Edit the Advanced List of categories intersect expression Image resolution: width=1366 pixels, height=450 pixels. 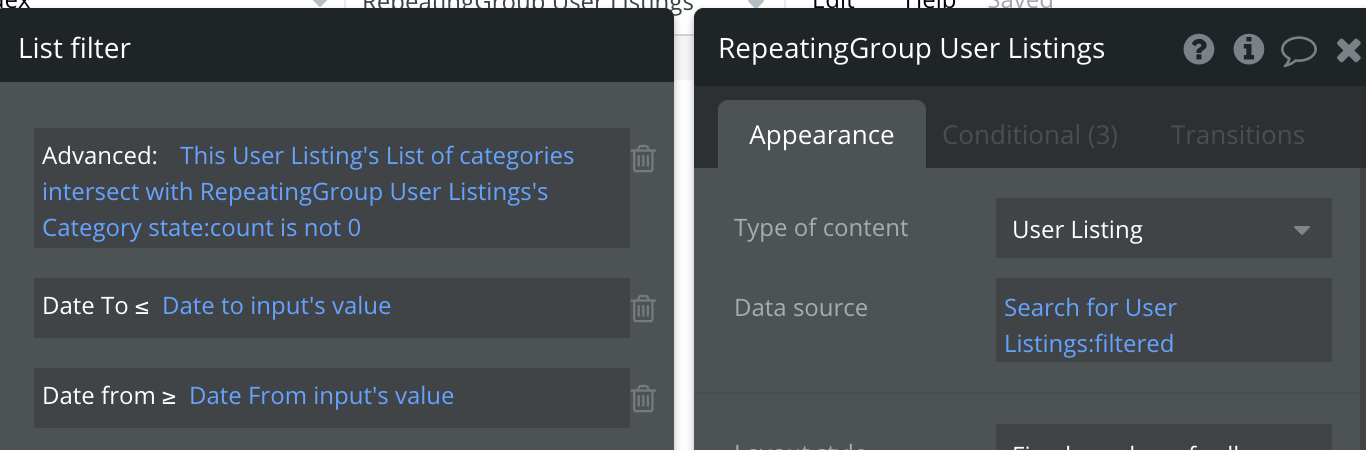(308, 192)
